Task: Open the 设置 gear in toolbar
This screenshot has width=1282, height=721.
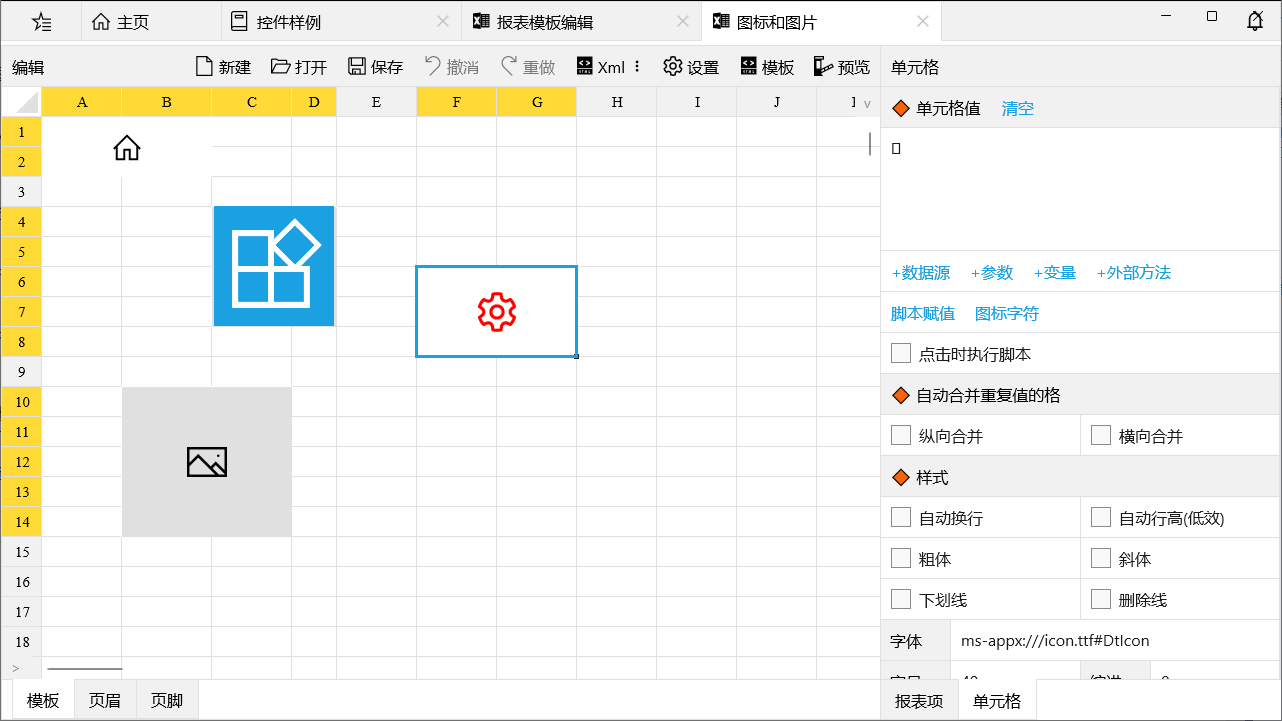Action: [x=673, y=67]
